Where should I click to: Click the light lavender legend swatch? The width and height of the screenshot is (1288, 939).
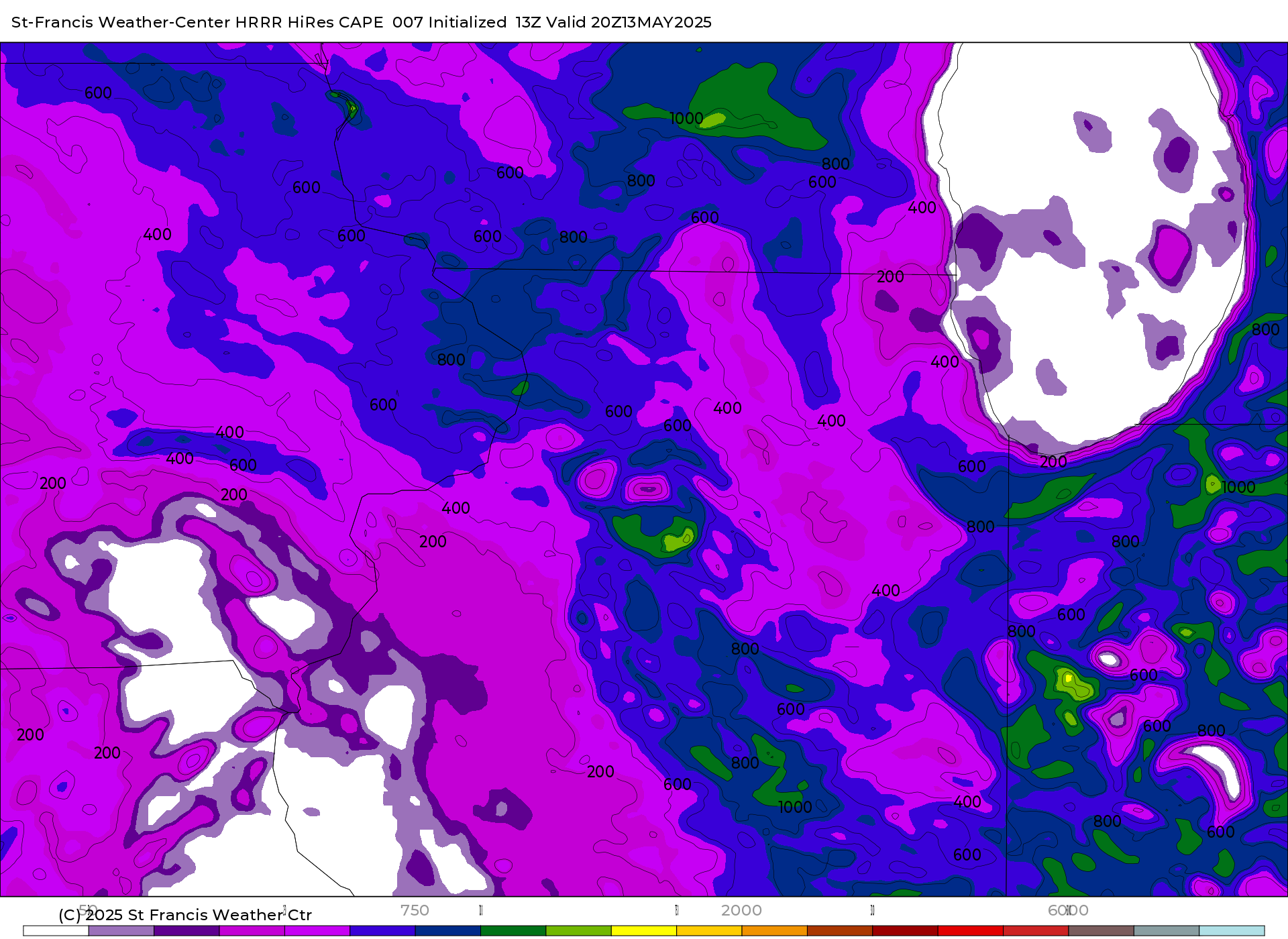point(121,931)
